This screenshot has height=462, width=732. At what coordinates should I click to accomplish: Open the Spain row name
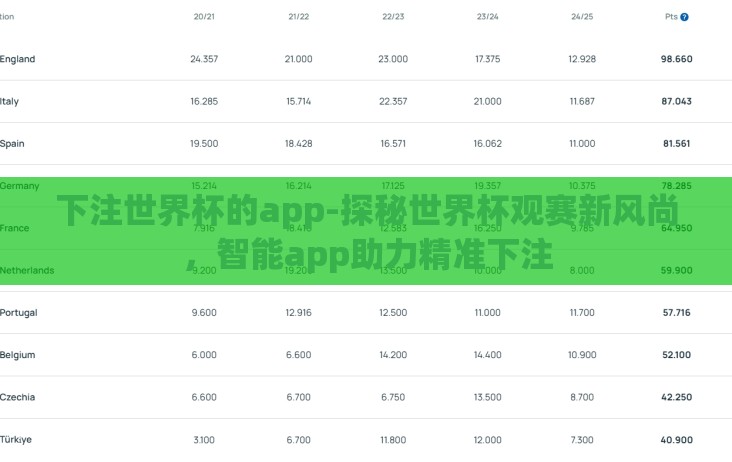click(12, 144)
